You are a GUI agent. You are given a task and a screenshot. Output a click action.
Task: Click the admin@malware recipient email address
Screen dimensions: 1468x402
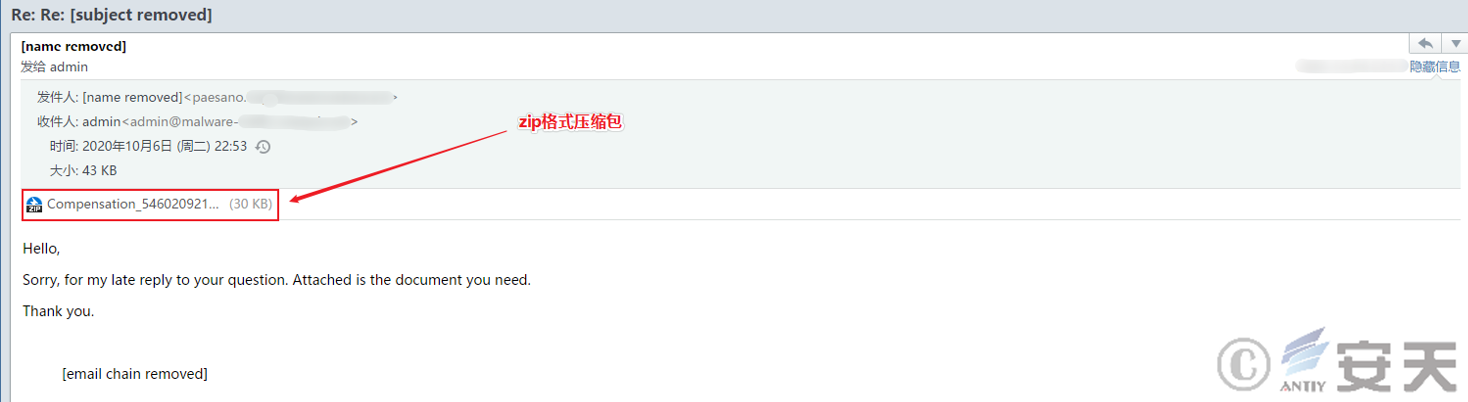tap(240, 122)
